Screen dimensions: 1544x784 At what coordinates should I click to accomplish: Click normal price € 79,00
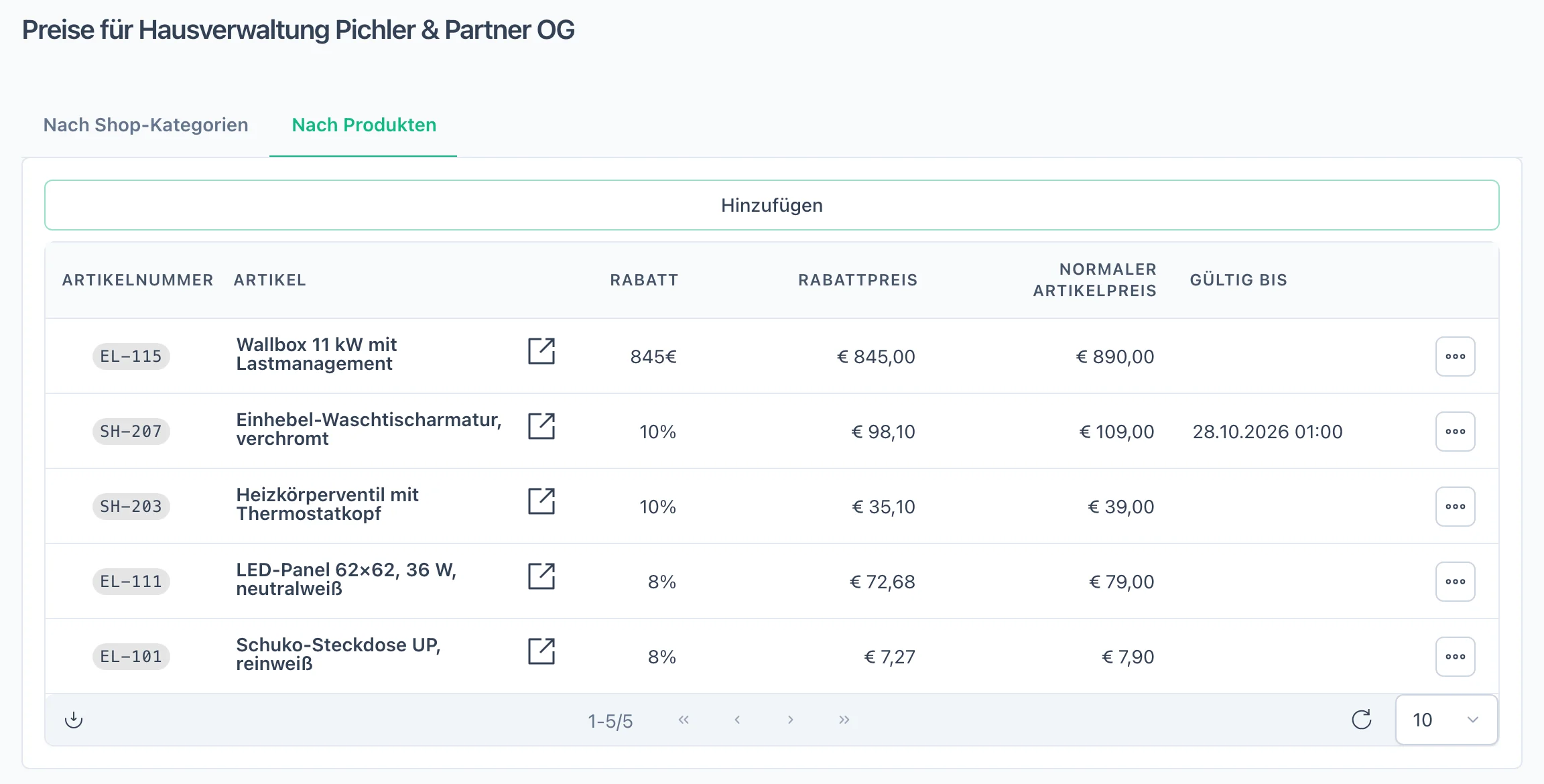click(1122, 582)
